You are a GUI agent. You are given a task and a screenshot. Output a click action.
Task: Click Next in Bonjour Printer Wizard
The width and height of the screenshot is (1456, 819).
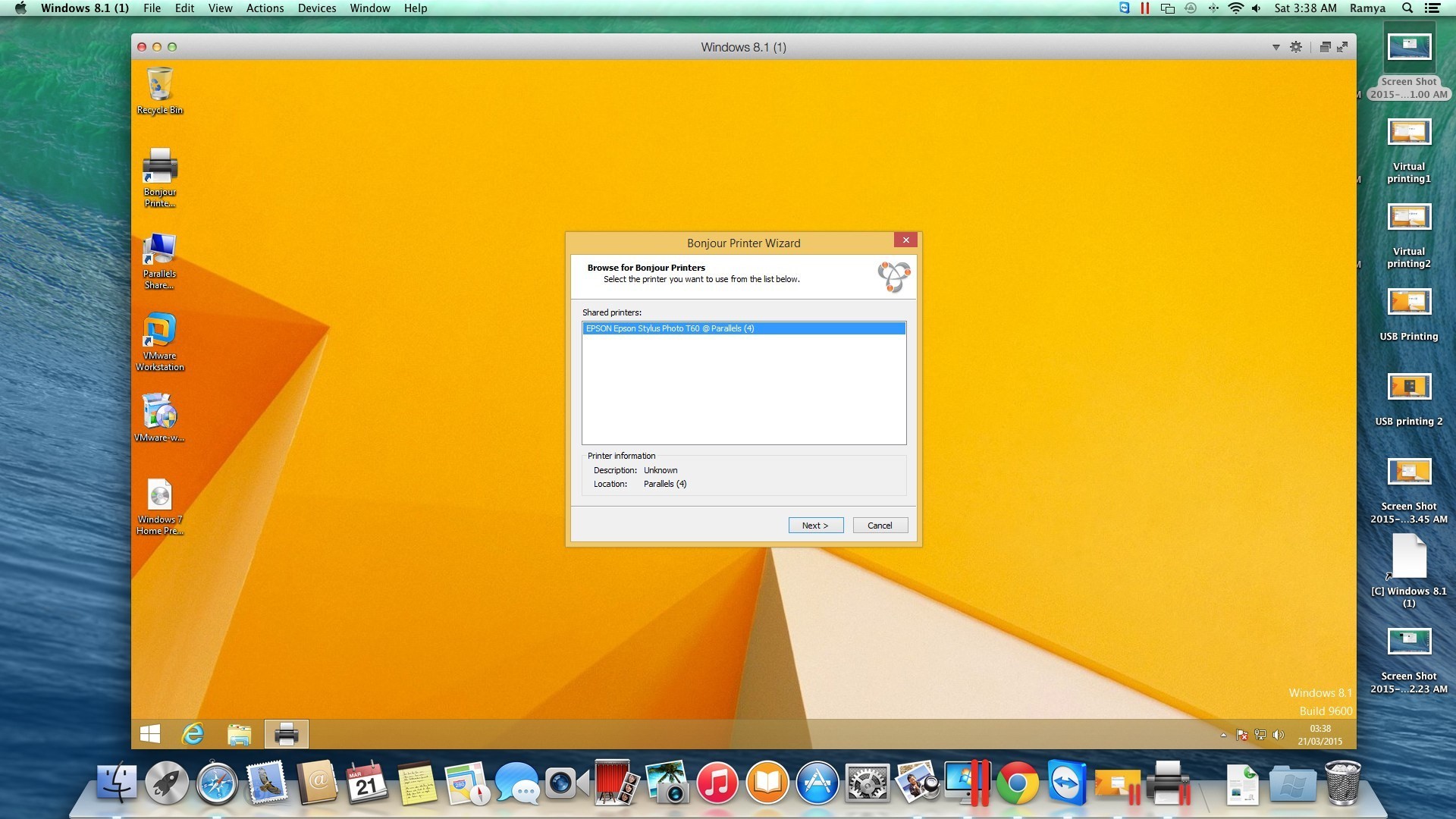coord(815,526)
